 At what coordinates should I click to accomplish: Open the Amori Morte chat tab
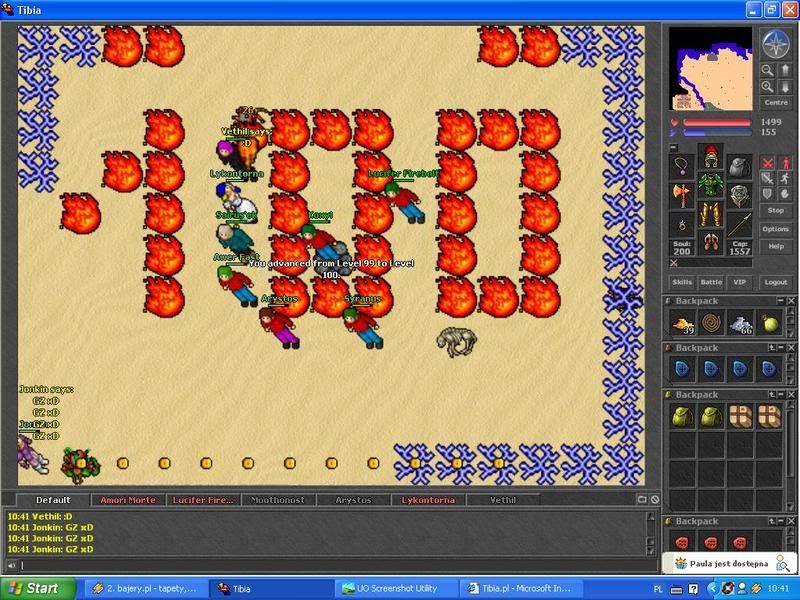point(128,500)
